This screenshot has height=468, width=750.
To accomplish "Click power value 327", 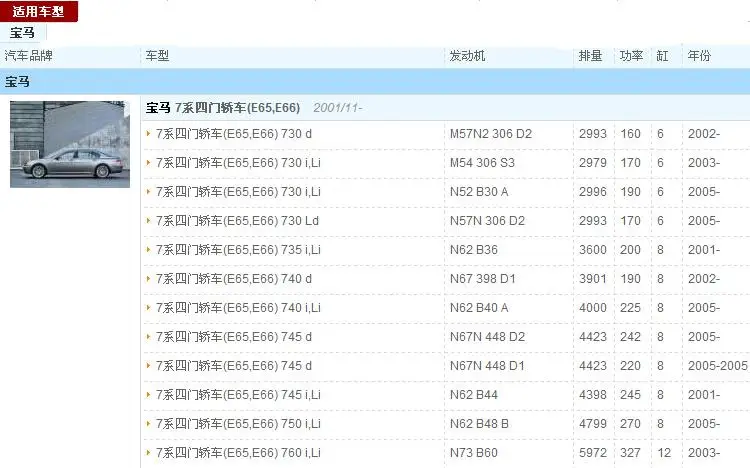I will [x=630, y=452].
